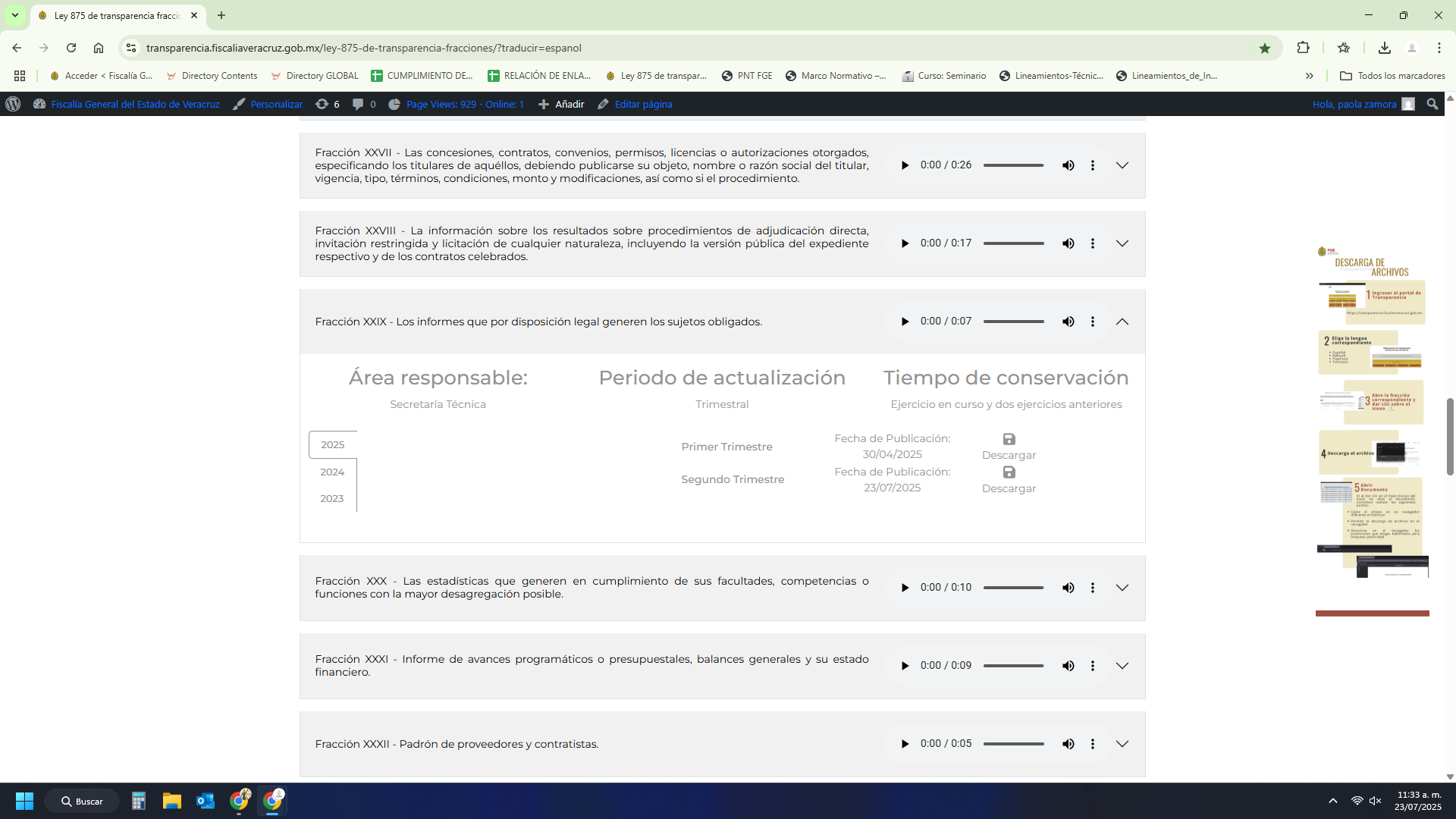Open Chrome extensions puzzle icon
The height and width of the screenshot is (819, 1456).
tap(1303, 48)
